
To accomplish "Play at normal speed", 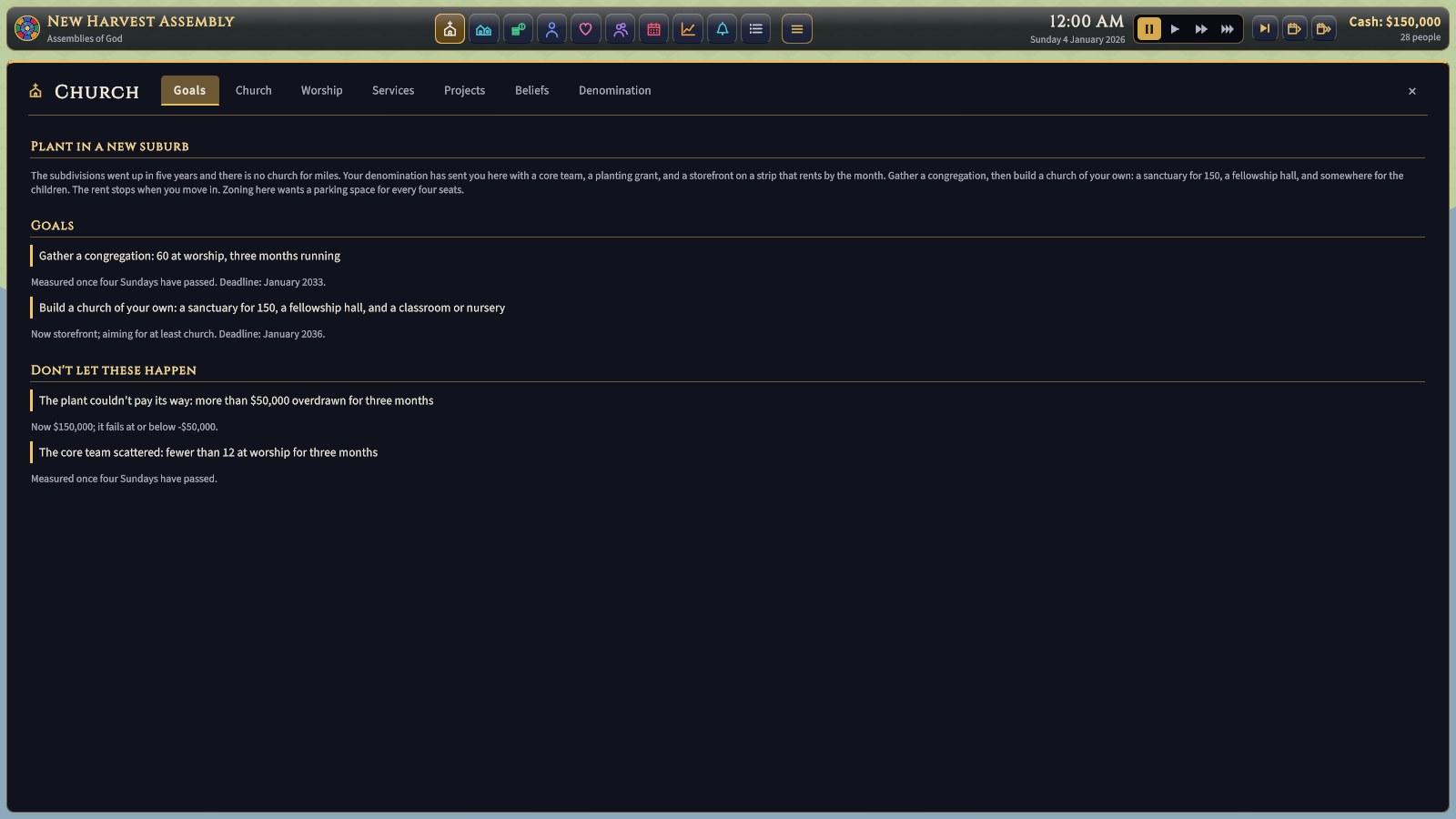I will coord(1175,29).
